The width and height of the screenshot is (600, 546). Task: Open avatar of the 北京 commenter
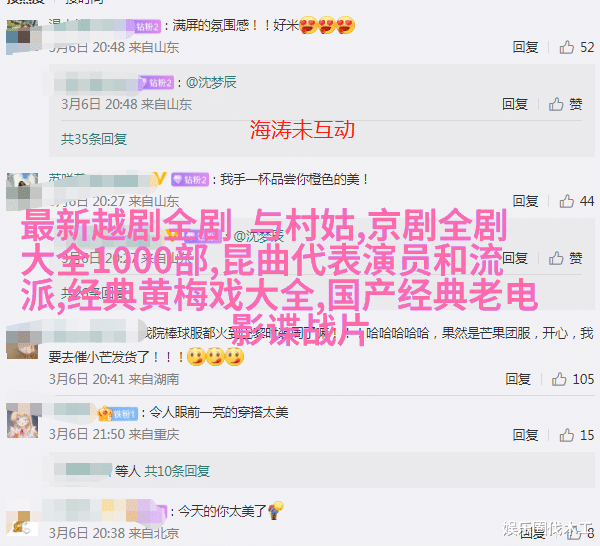[23, 523]
